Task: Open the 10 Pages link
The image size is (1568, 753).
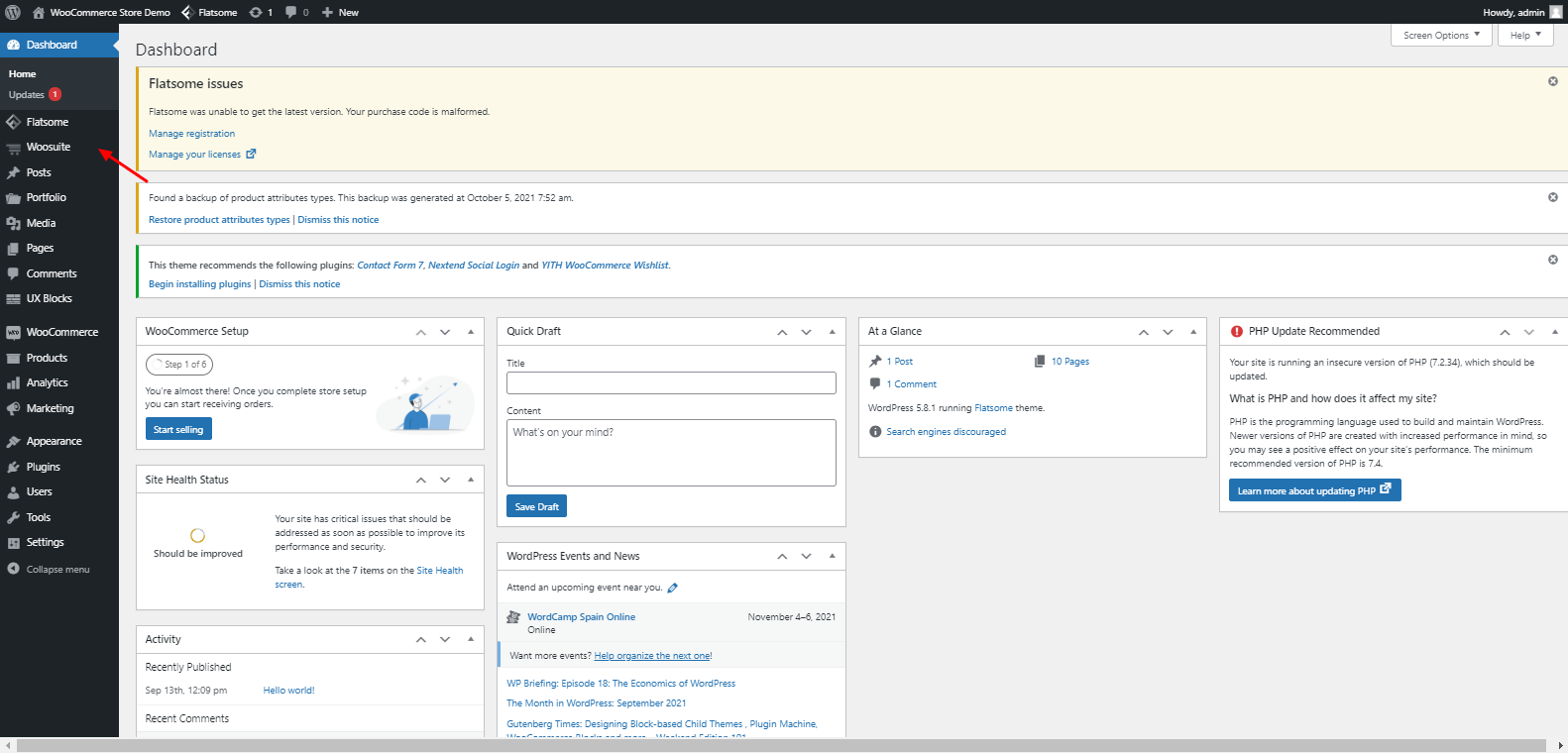Action: (x=1070, y=362)
